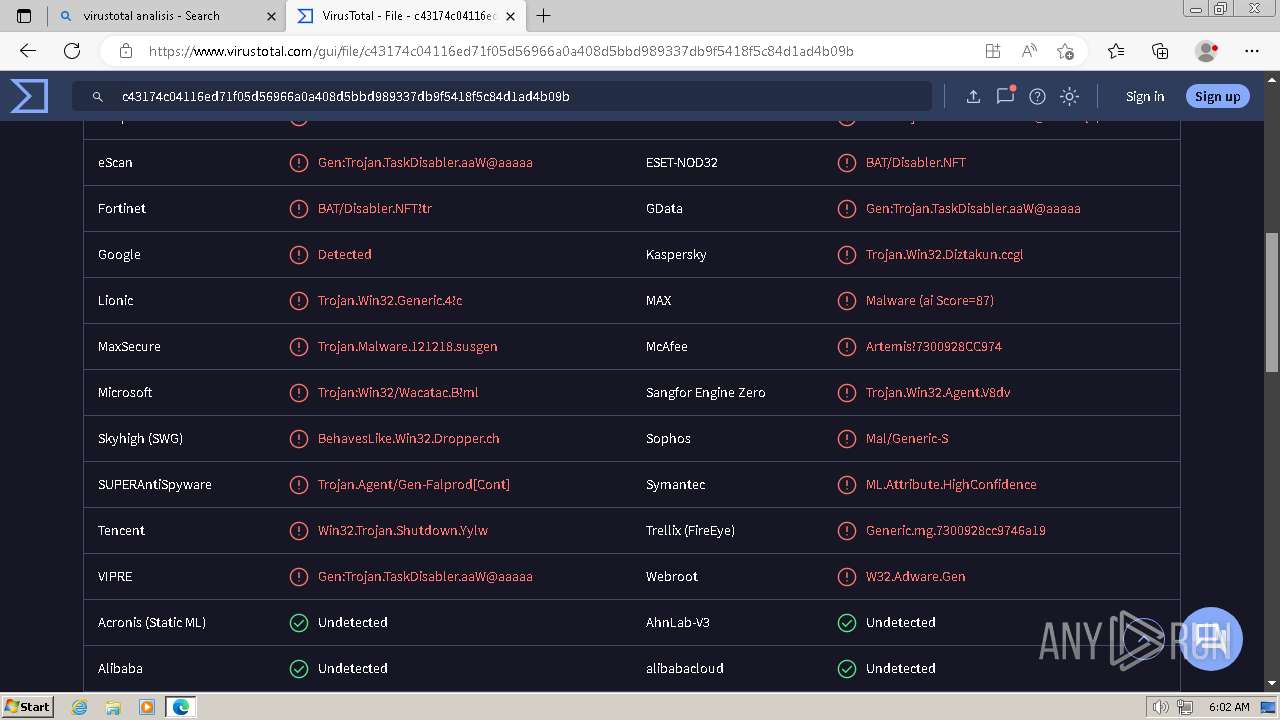Select the Generic.mg.7300928cc9746a19 detection text
The height and width of the screenshot is (720, 1280).
pos(956,530)
